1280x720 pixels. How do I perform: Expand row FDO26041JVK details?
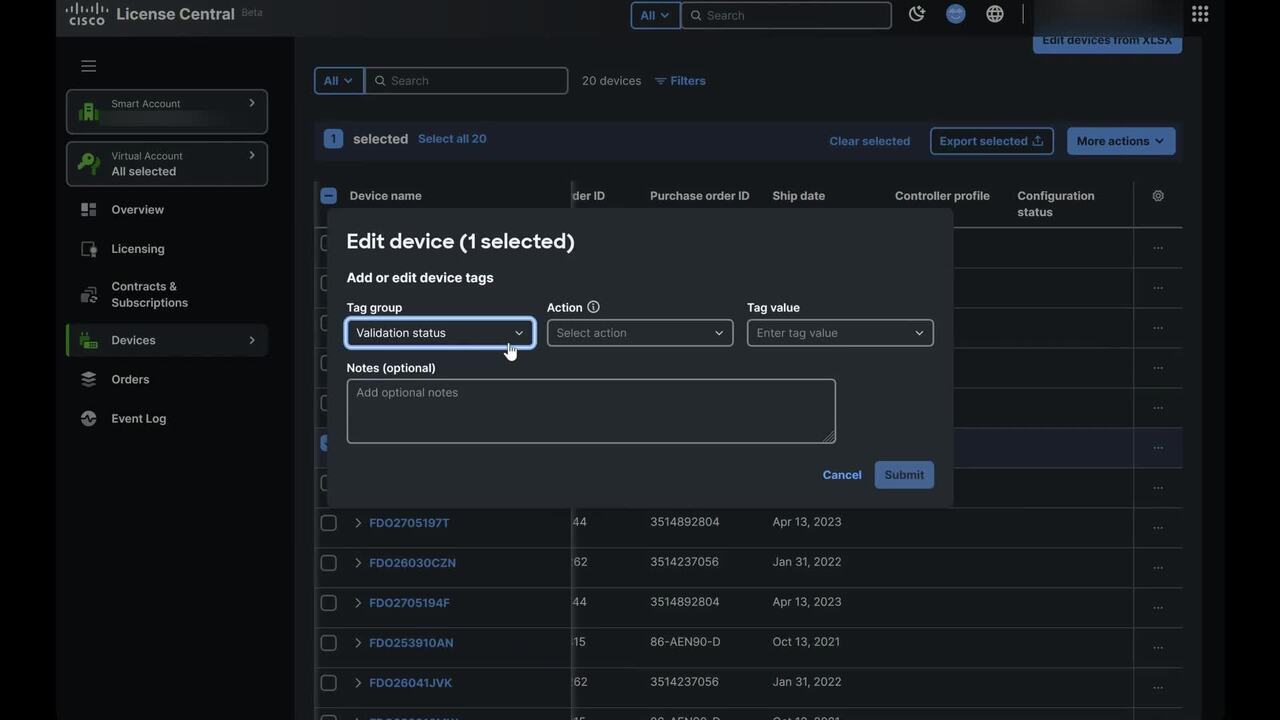coord(358,683)
